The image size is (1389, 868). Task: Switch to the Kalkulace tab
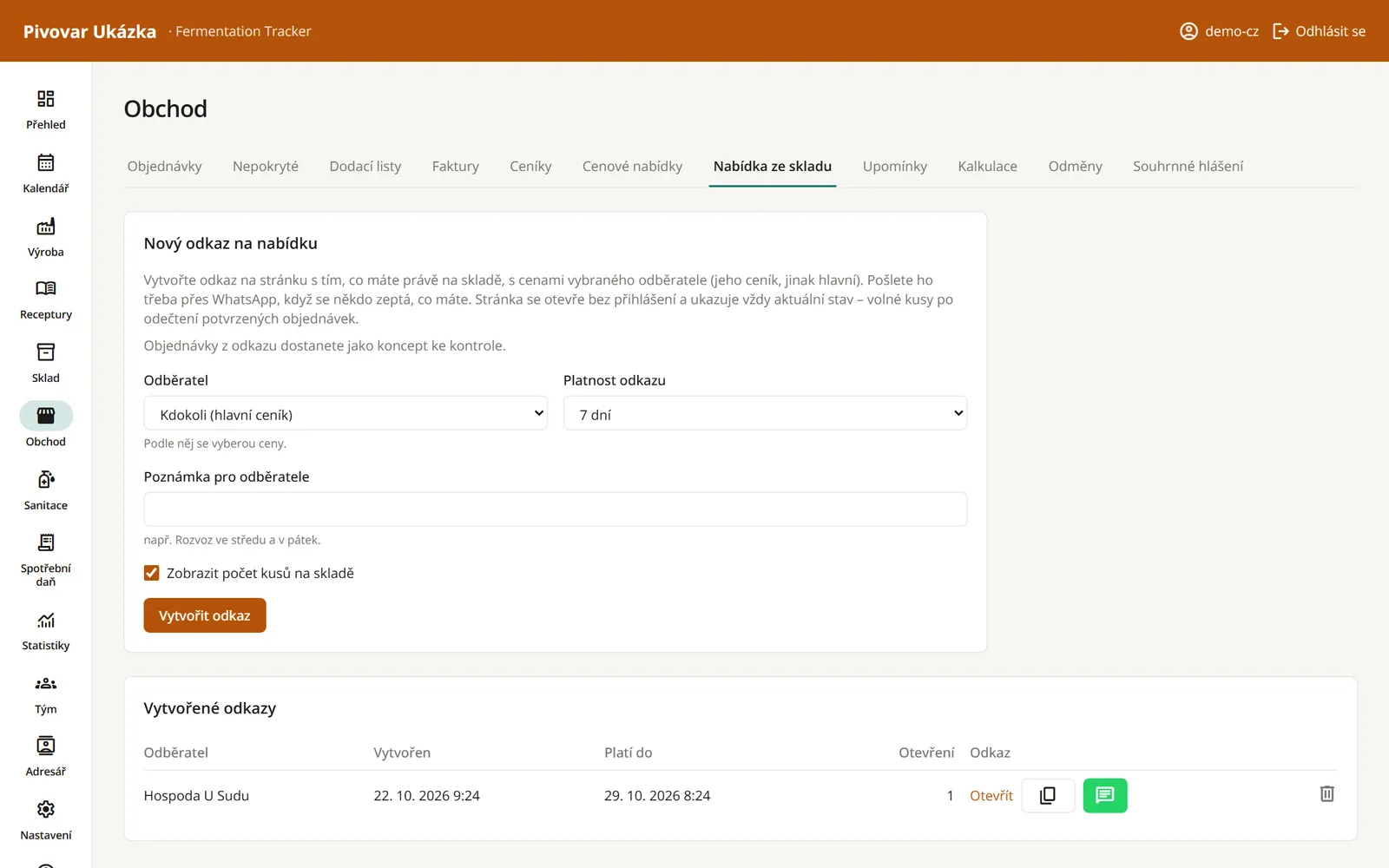click(988, 167)
